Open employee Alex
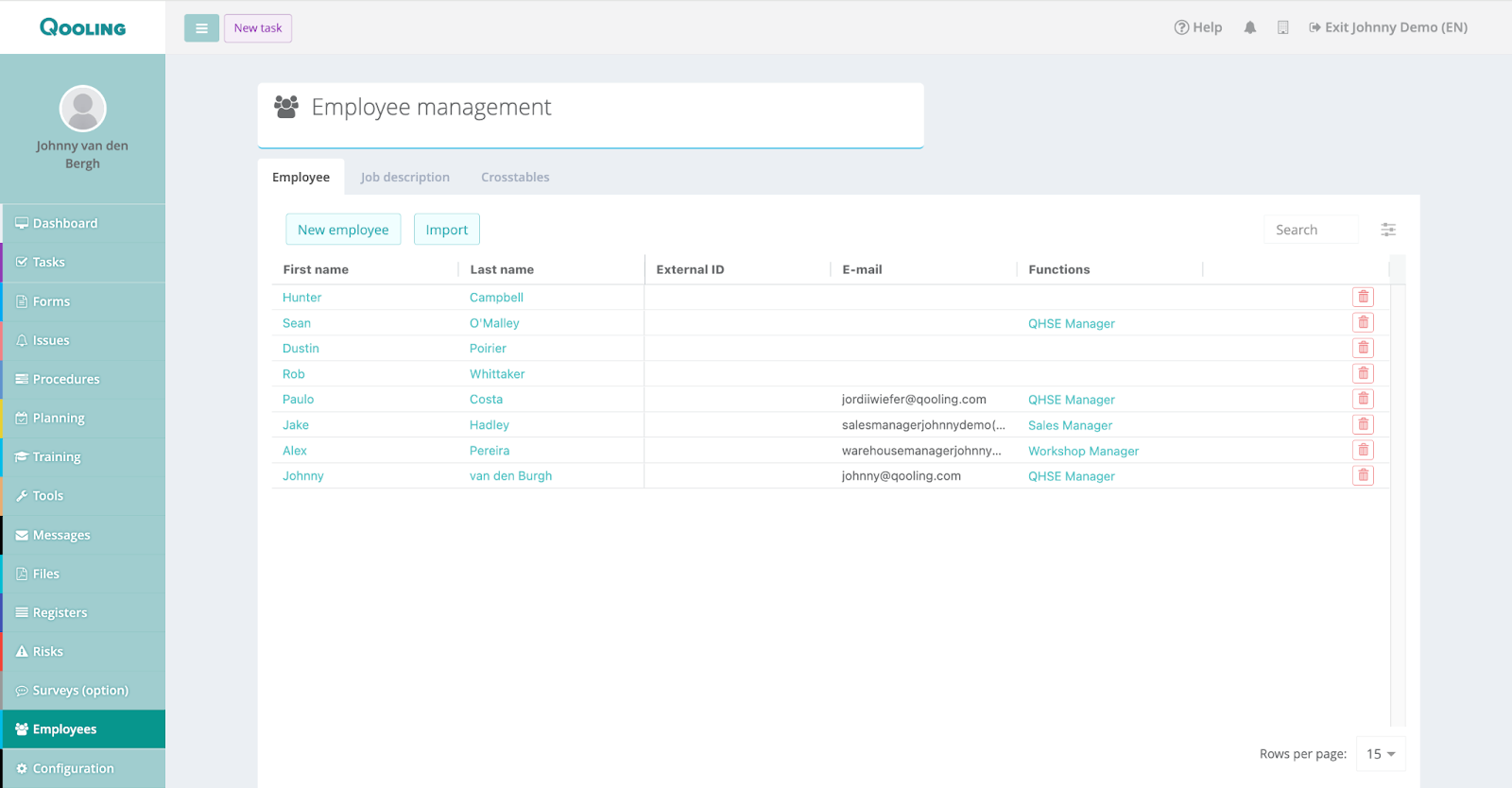 295,451
